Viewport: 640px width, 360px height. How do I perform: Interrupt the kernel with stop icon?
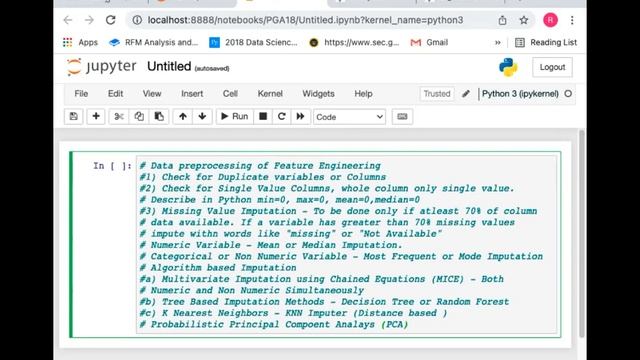click(x=263, y=117)
